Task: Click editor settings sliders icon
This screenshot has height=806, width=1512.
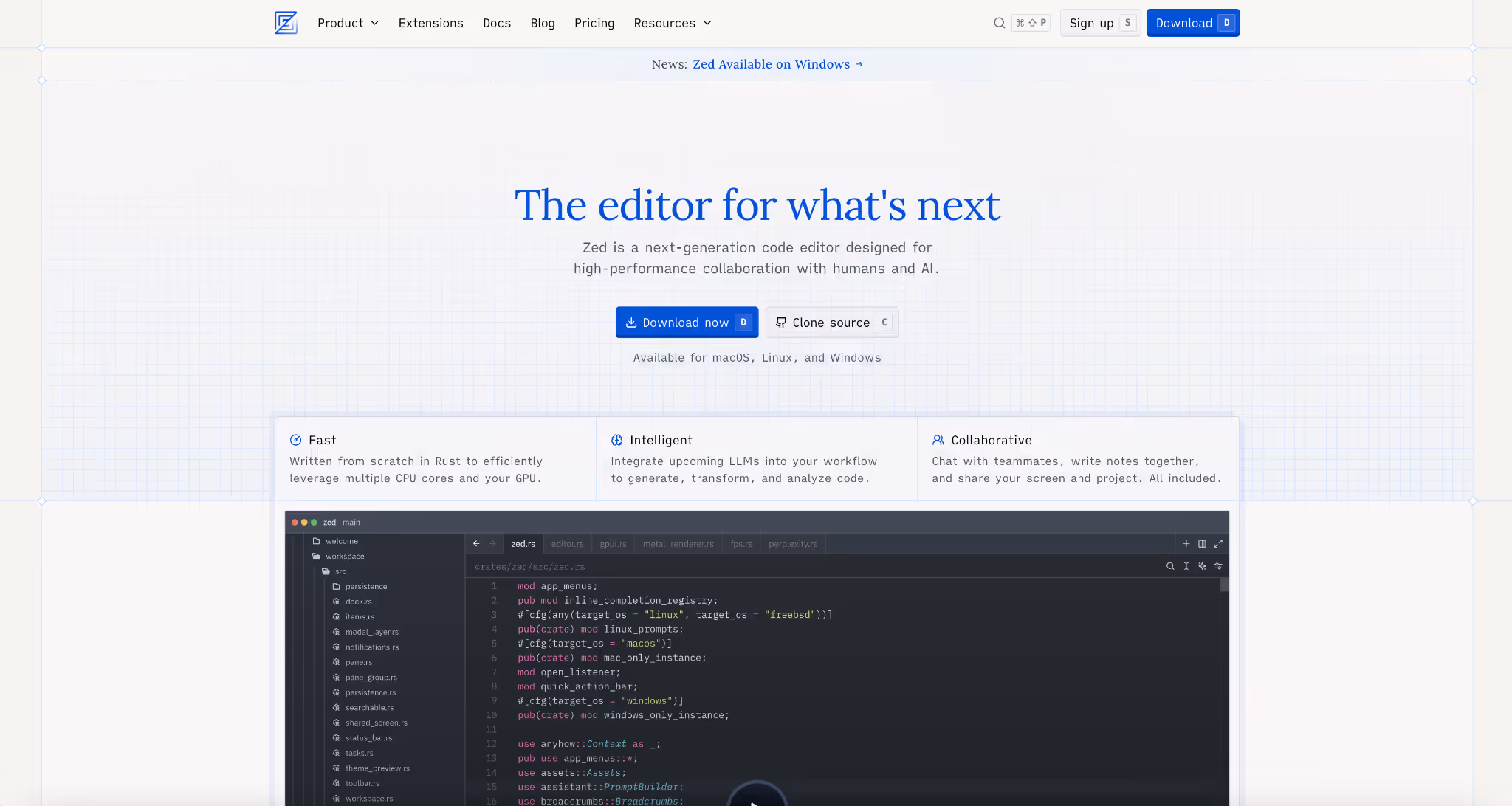Action: coord(1218,566)
